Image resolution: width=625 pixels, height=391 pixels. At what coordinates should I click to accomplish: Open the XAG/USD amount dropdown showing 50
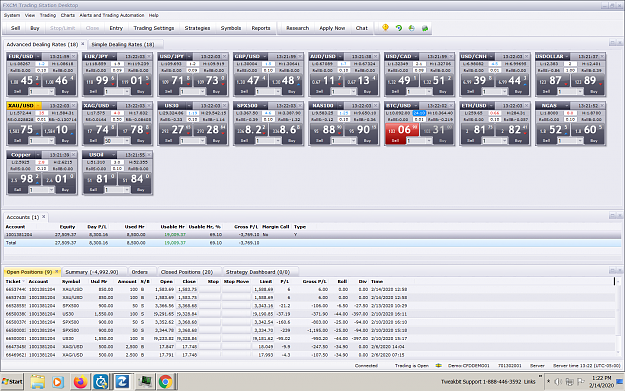click(x=127, y=141)
